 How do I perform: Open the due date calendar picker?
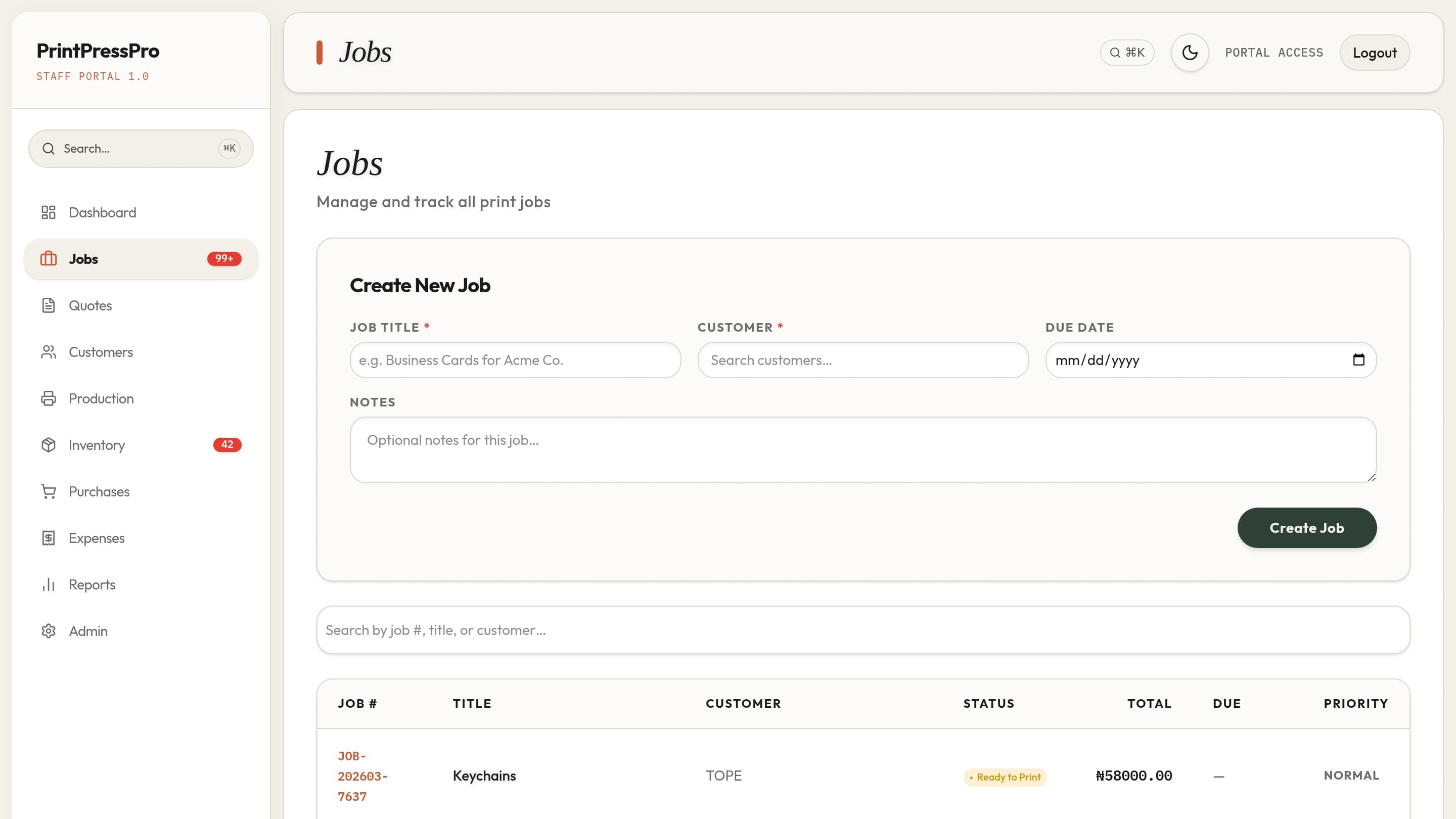point(1359,360)
